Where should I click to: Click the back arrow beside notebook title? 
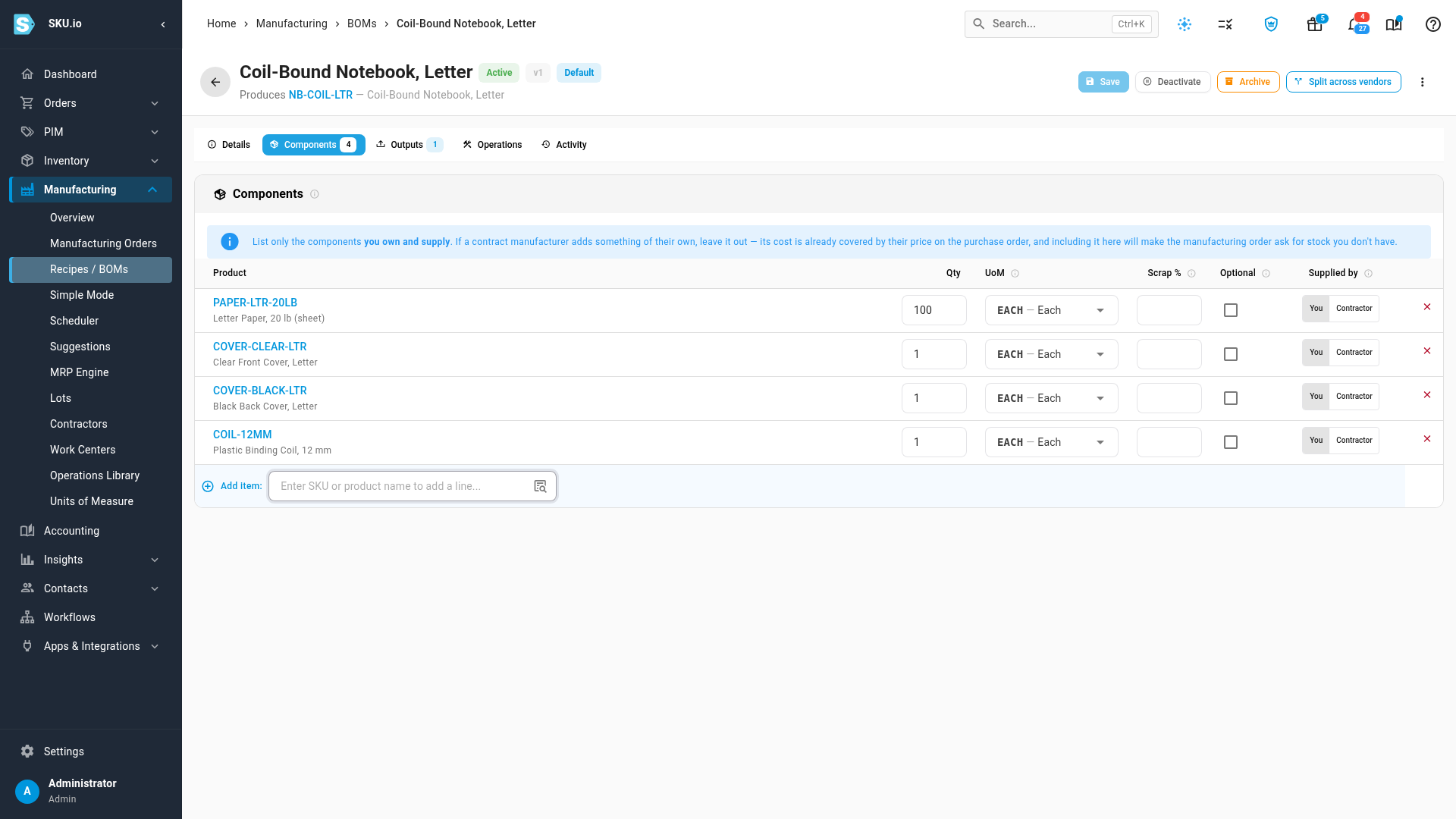(215, 82)
